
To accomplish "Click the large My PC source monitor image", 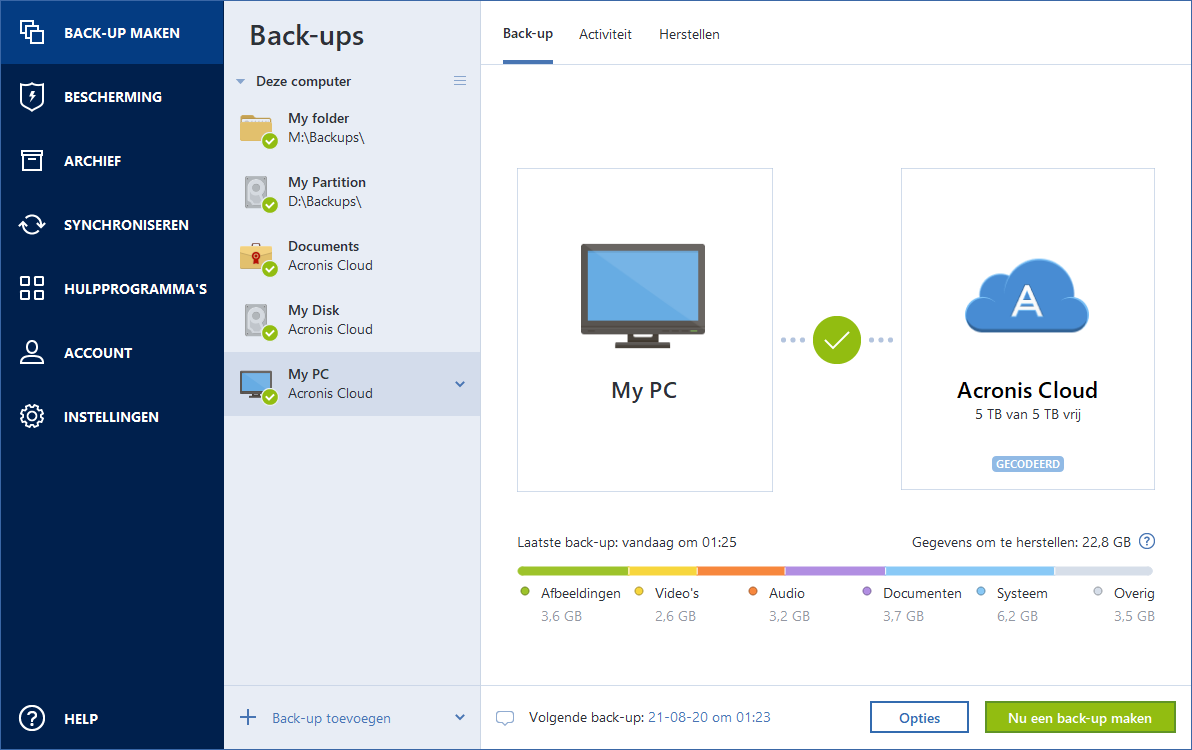I will pos(643,296).
